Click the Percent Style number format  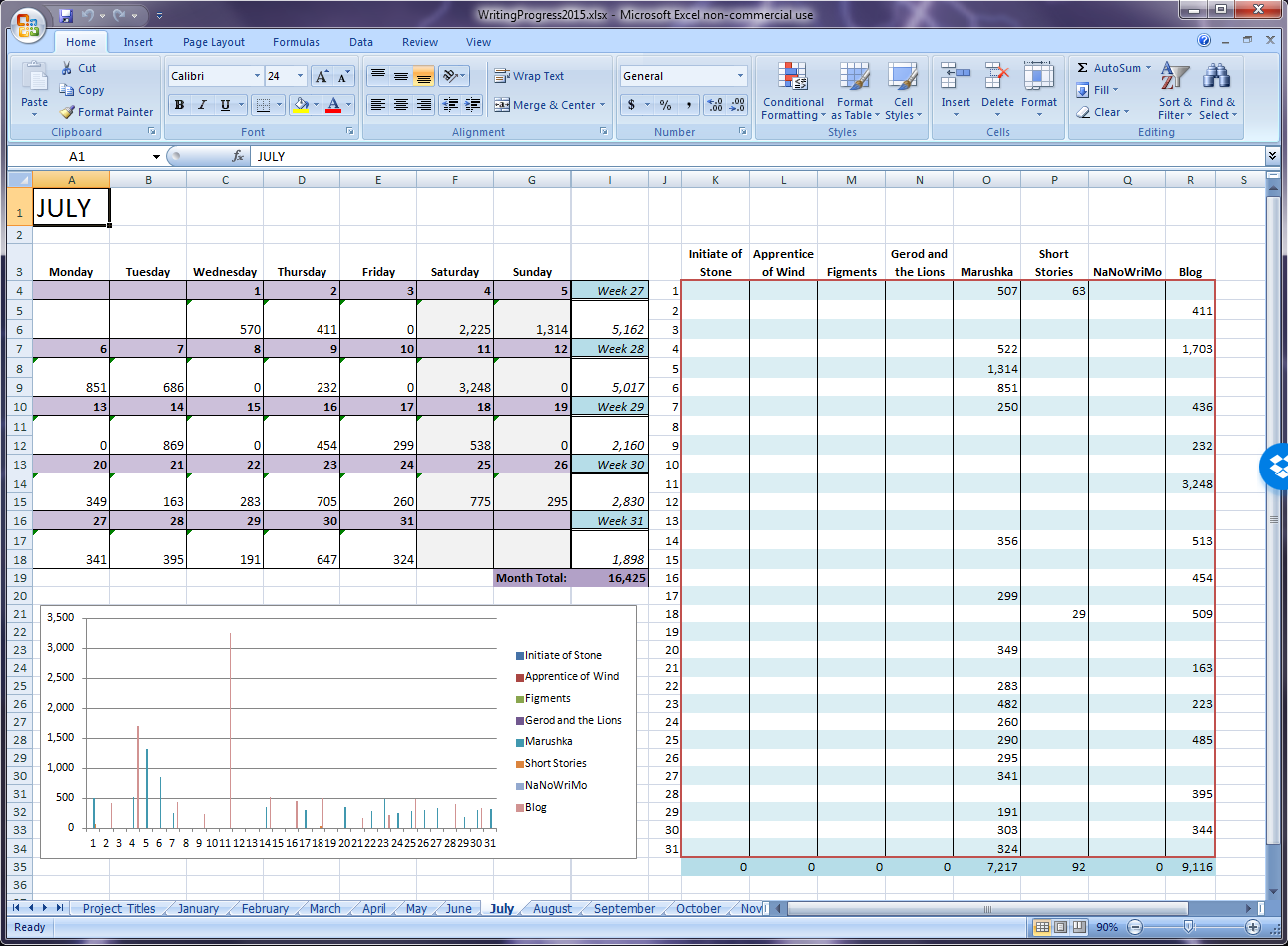coord(665,105)
